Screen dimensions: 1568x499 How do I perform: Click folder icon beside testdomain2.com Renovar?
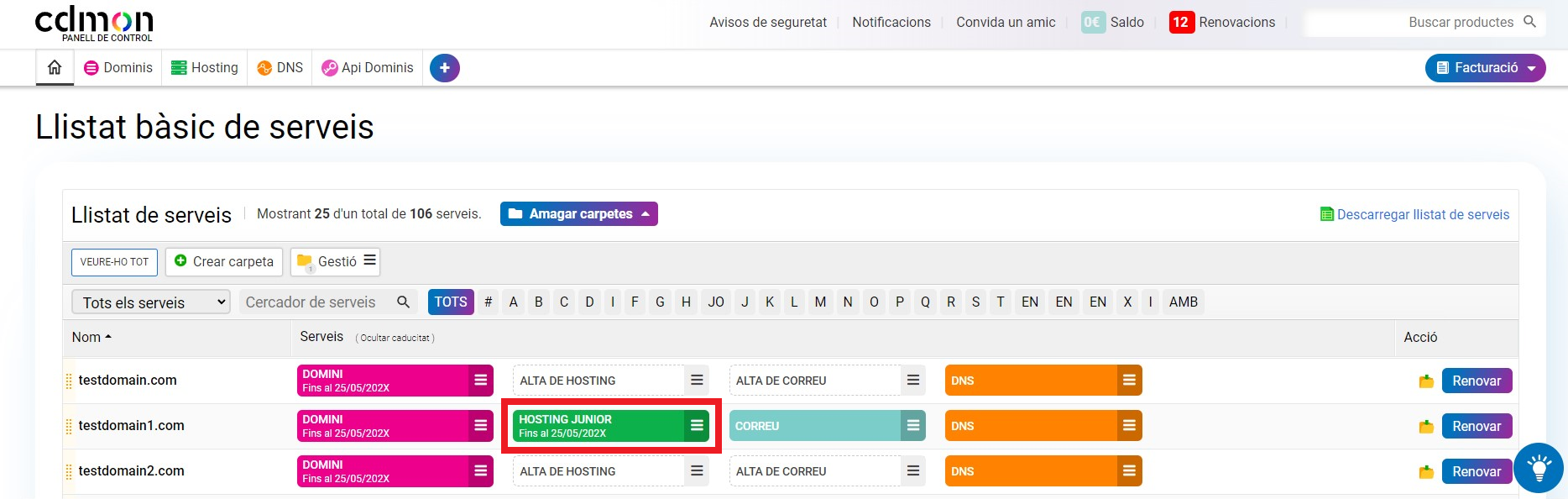click(1425, 472)
